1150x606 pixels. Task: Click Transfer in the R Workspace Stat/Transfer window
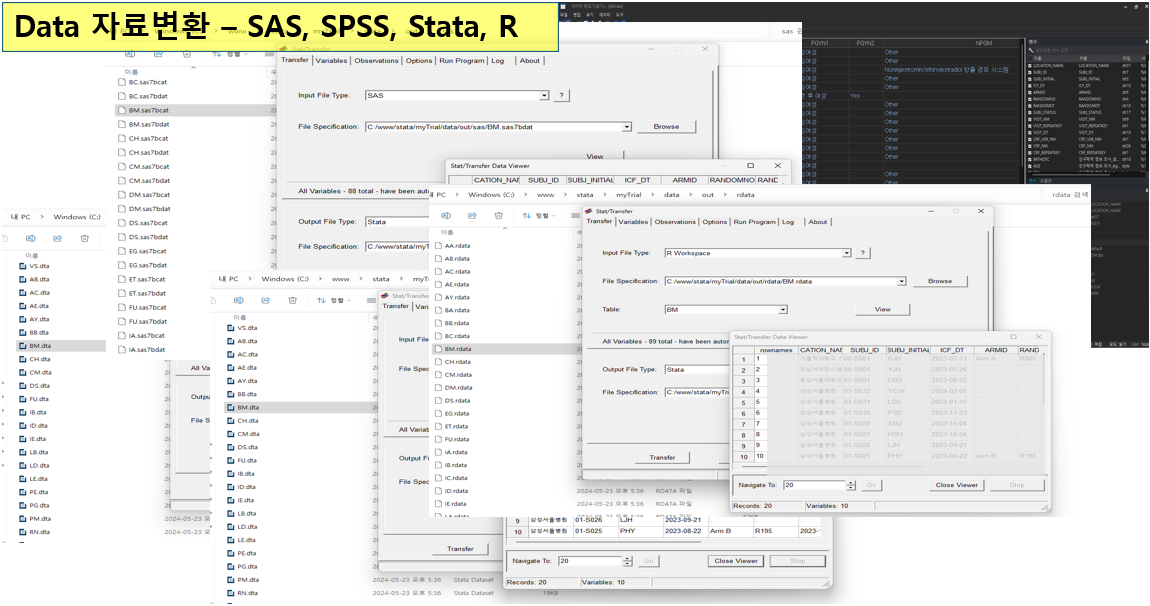(x=662, y=457)
